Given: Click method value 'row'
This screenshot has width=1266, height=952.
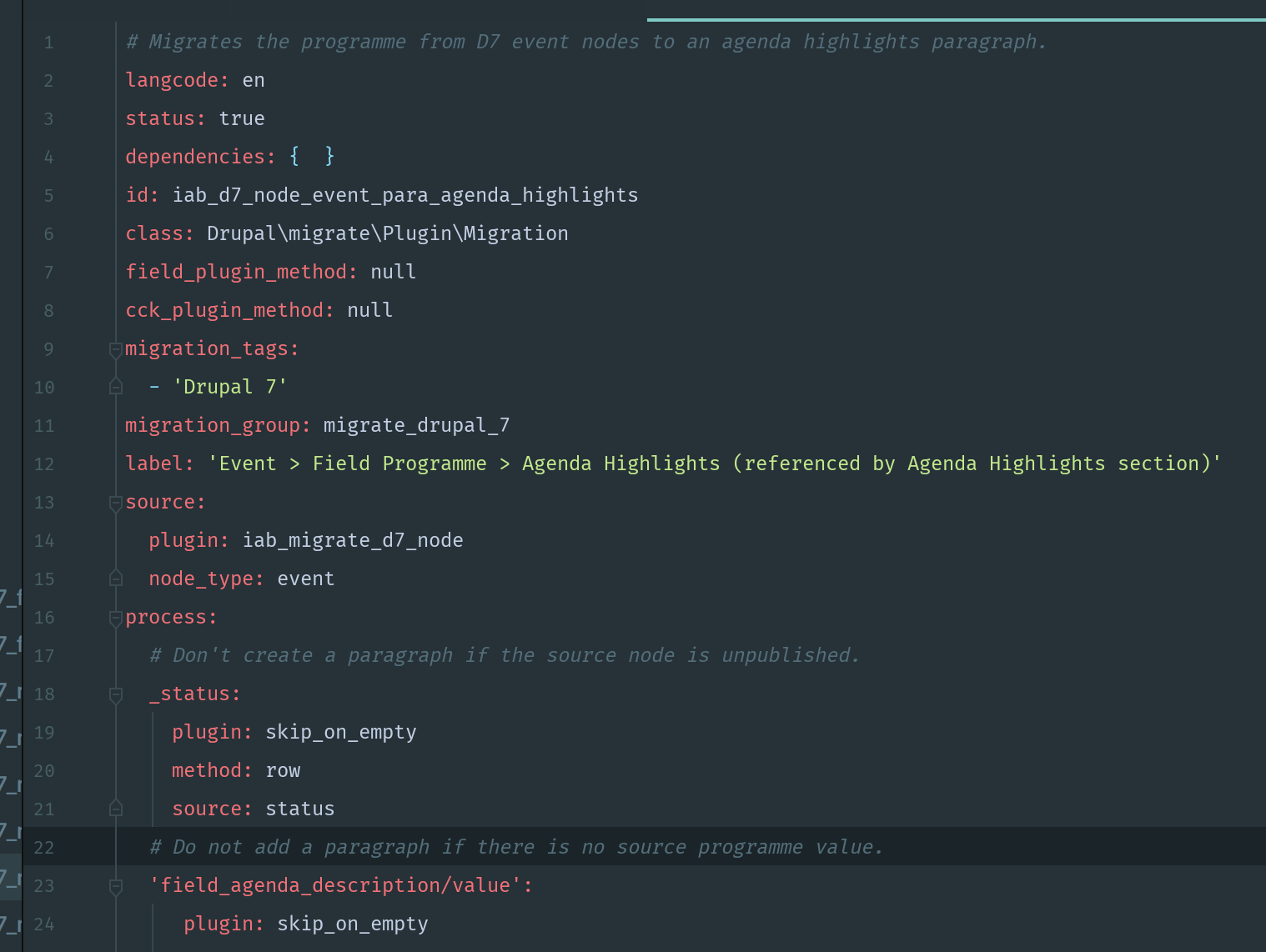Looking at the screenshot, I should (x=283, y=770).
